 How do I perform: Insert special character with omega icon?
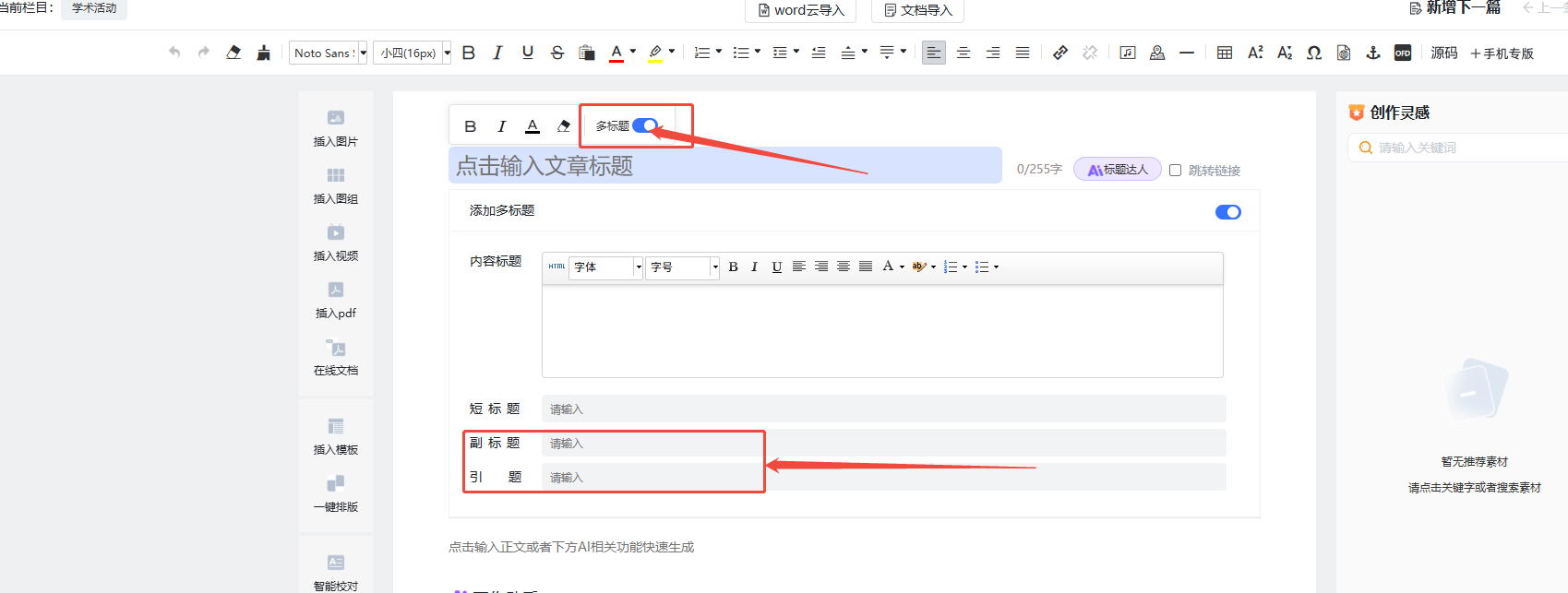[x=1314, y=53]
